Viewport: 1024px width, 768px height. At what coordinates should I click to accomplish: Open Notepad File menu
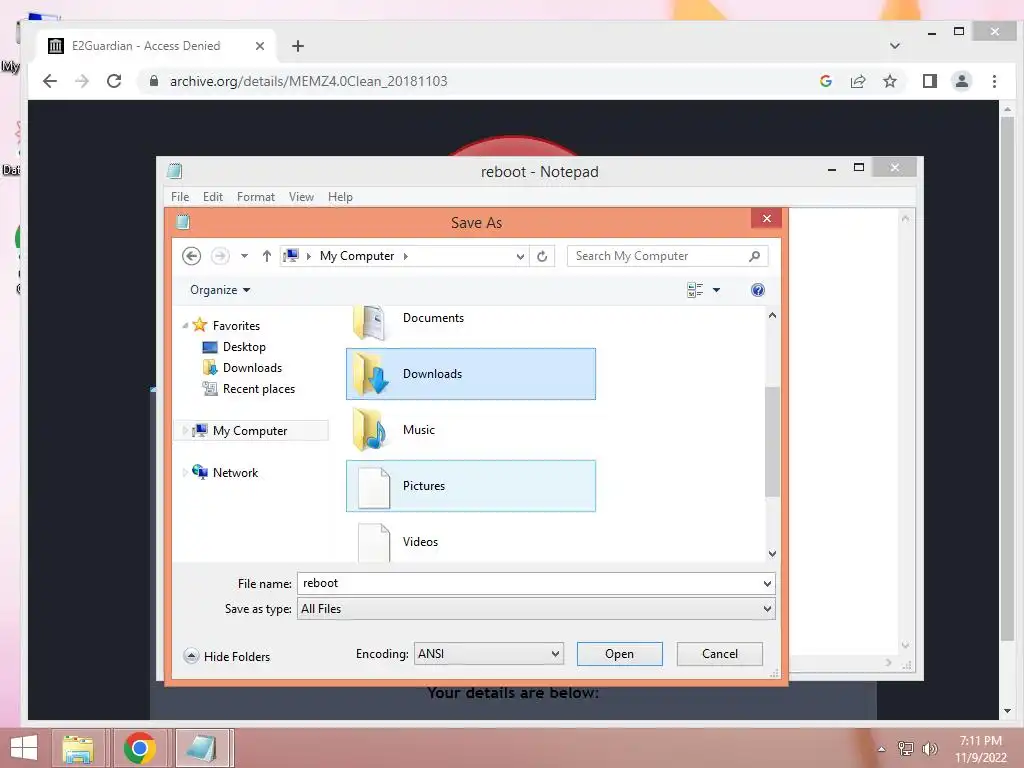(180, 197)
